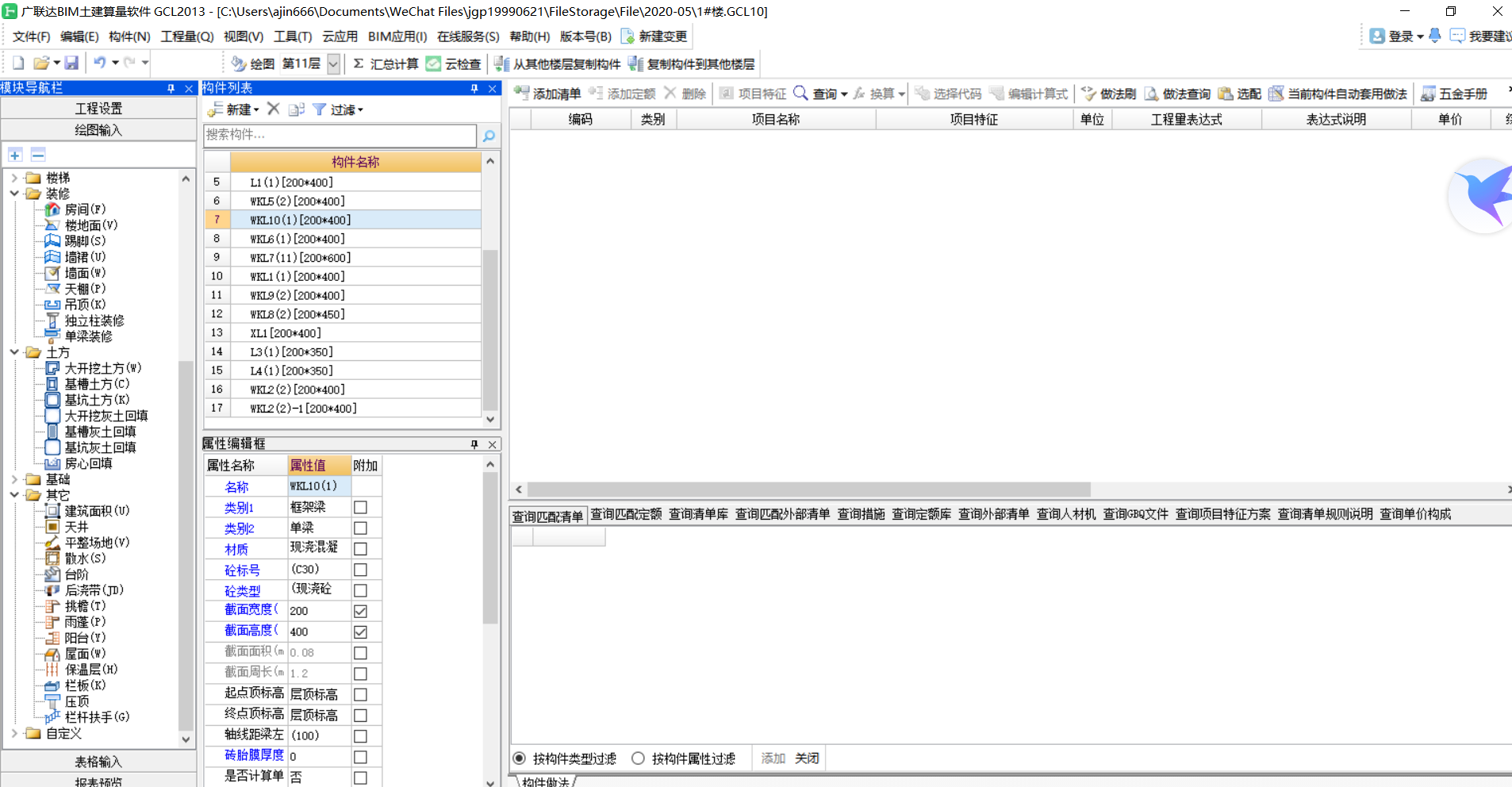Select 按构件类型过滤 radio button
The width and height of the screenshot is (1512, 787).
click(x=519, y=758)
